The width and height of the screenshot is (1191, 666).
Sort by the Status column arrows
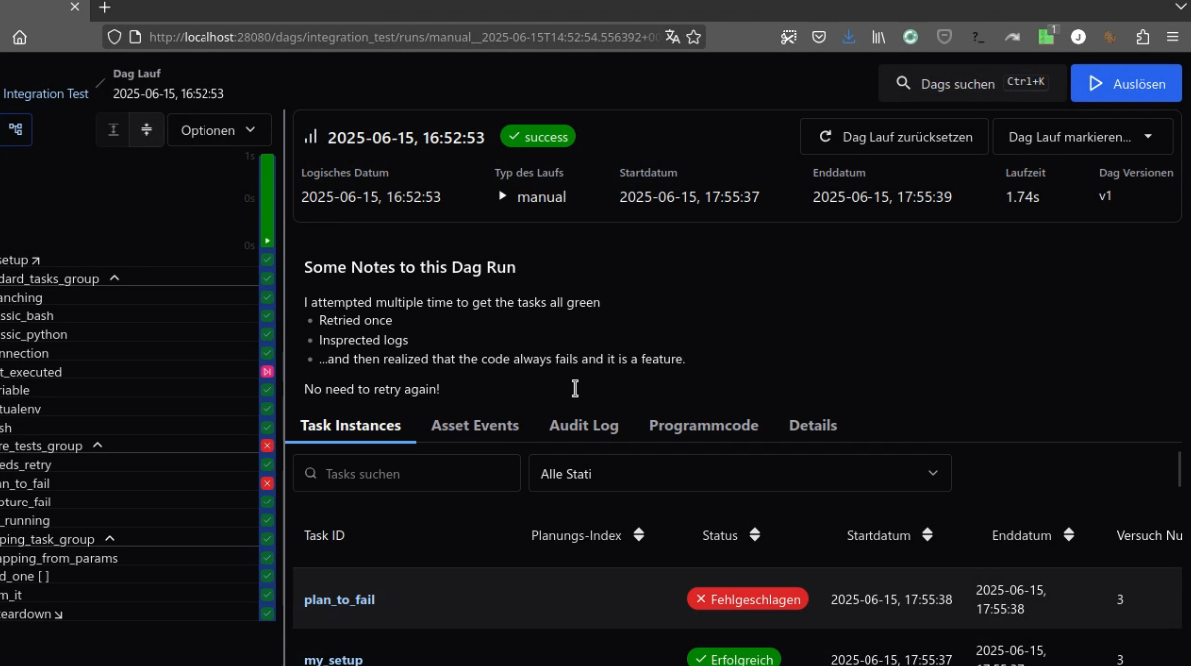coord(754,535)
